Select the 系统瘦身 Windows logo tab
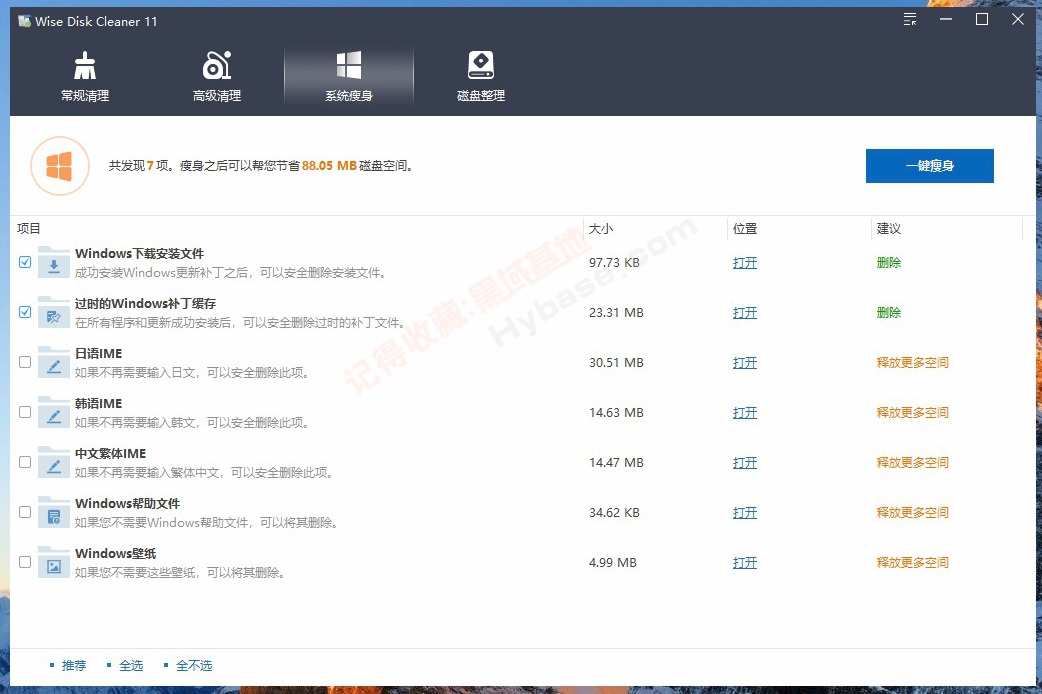1042x694 pixels. [349, 76]
